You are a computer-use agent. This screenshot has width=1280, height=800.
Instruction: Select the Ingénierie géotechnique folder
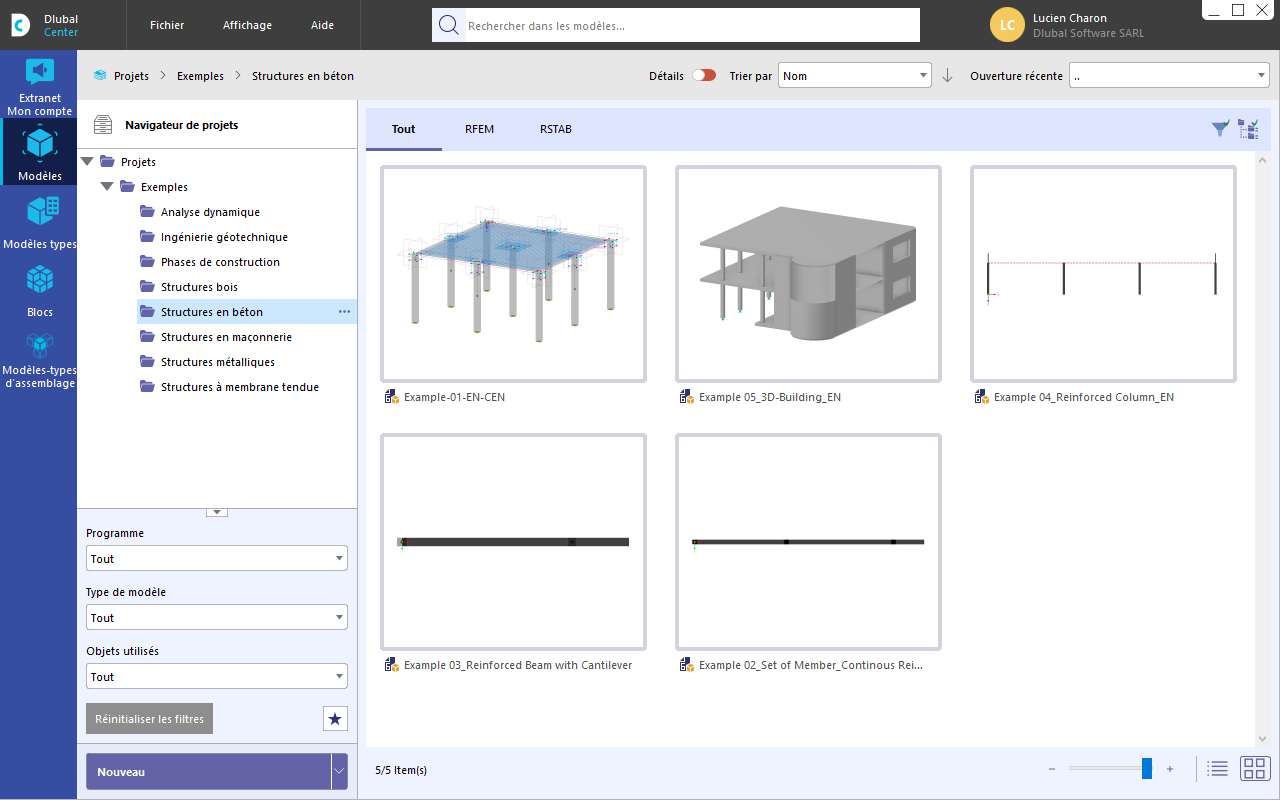coord(224,237)
